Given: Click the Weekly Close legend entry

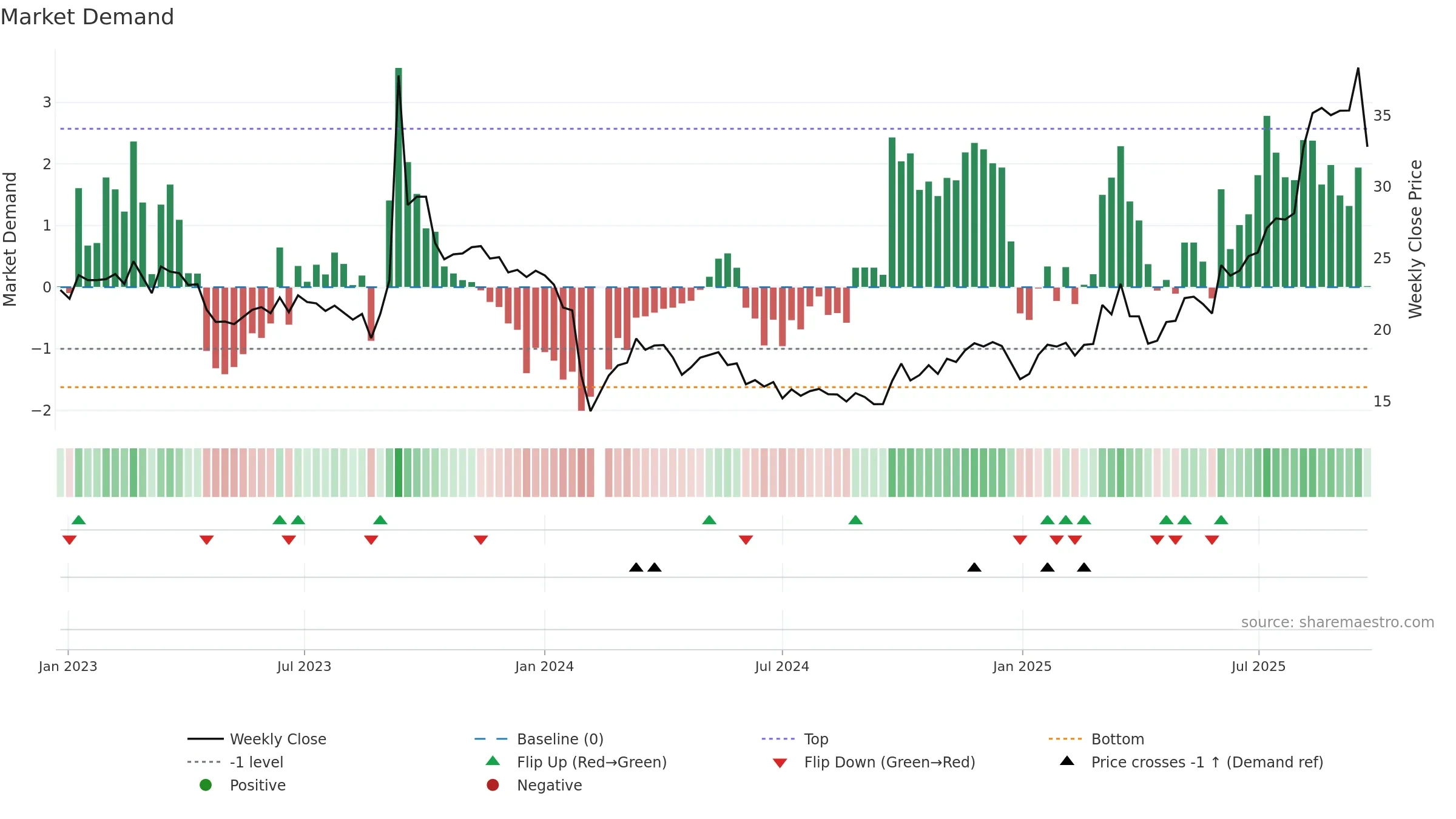Looking at the screenshot, I should (257, 739).
